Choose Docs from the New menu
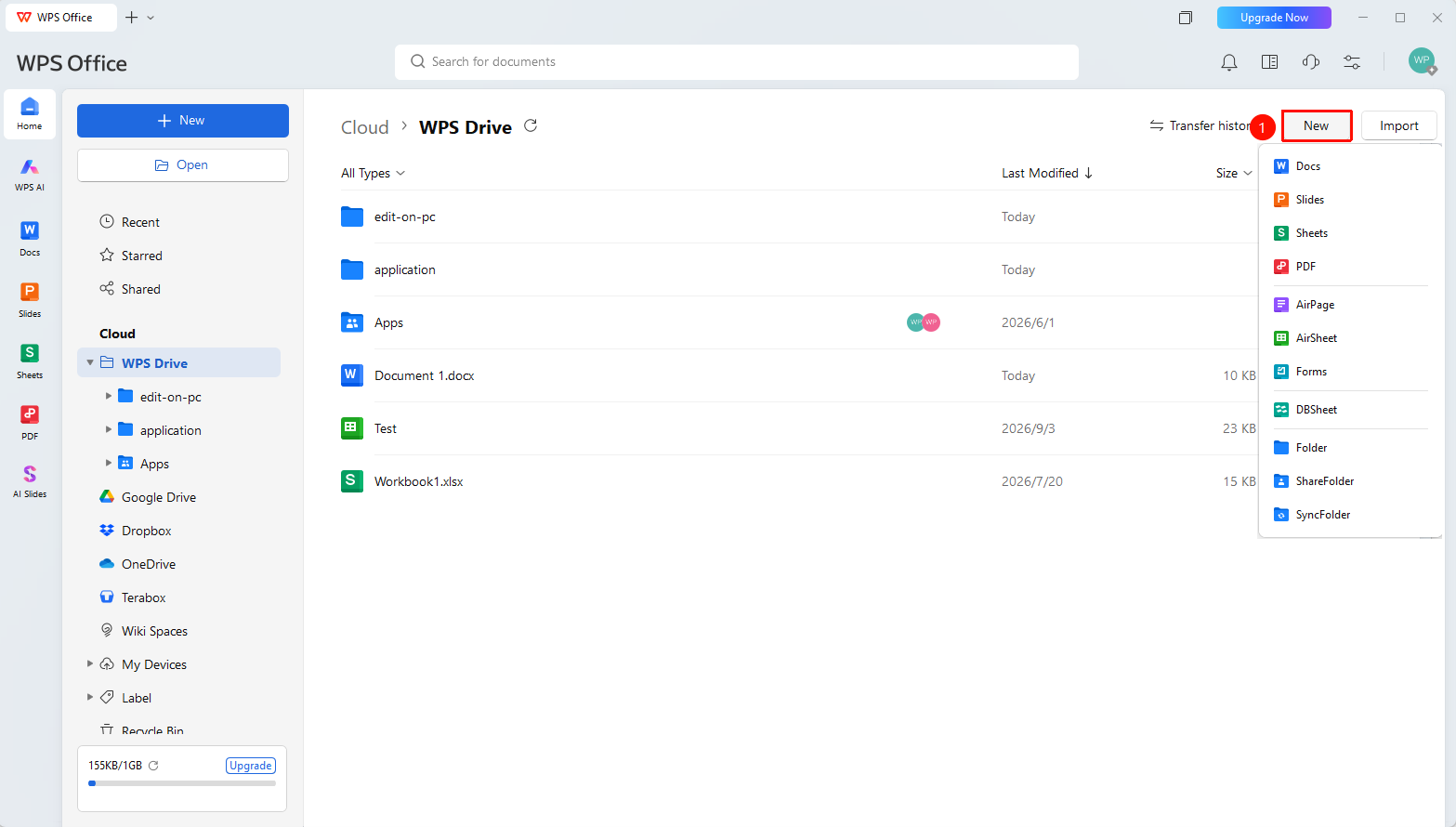 coord(1350,166)
